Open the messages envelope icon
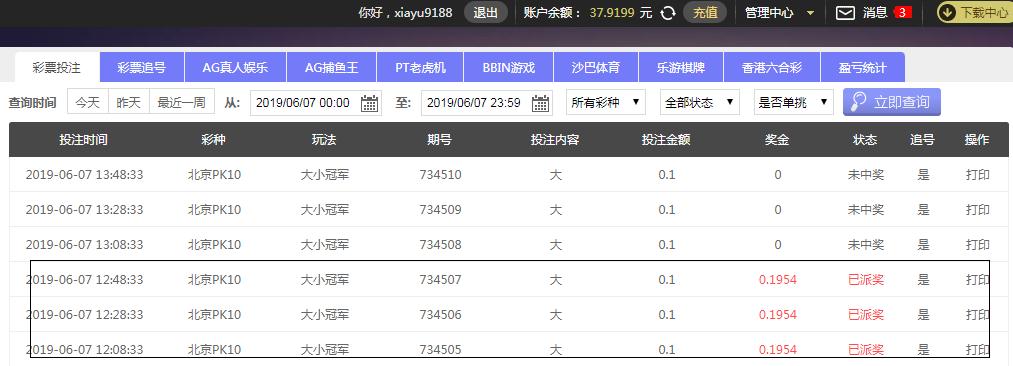Screen dimensions: 1013x366 [x=845, y=13]
